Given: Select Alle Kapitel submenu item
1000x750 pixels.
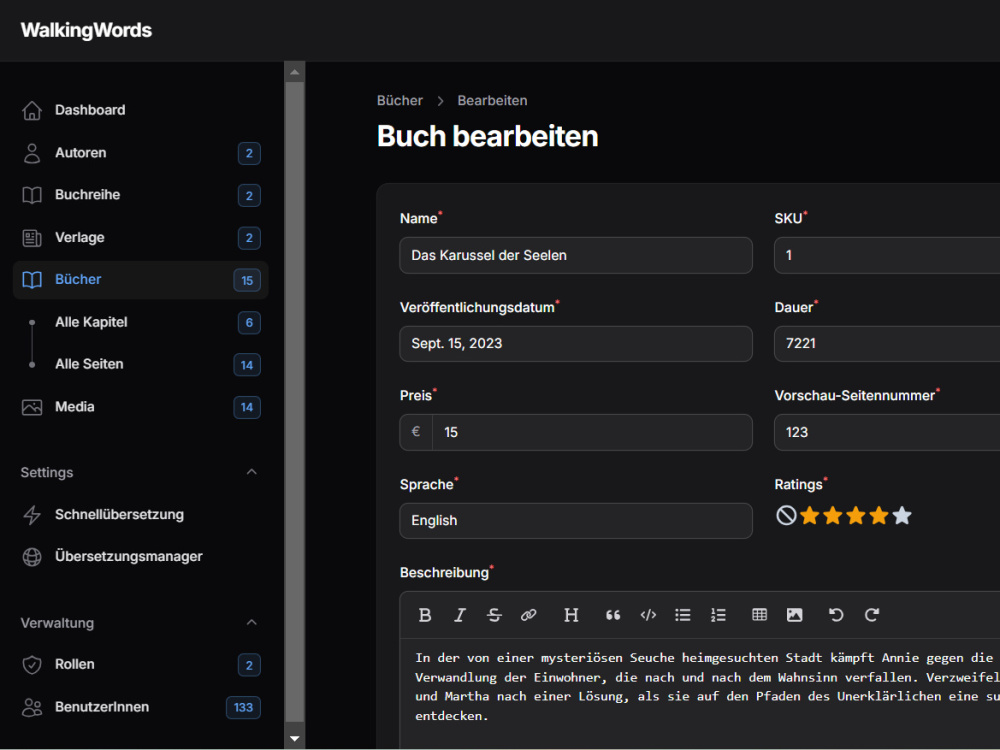Looking at the screenshot, I should tap(140, 323).
